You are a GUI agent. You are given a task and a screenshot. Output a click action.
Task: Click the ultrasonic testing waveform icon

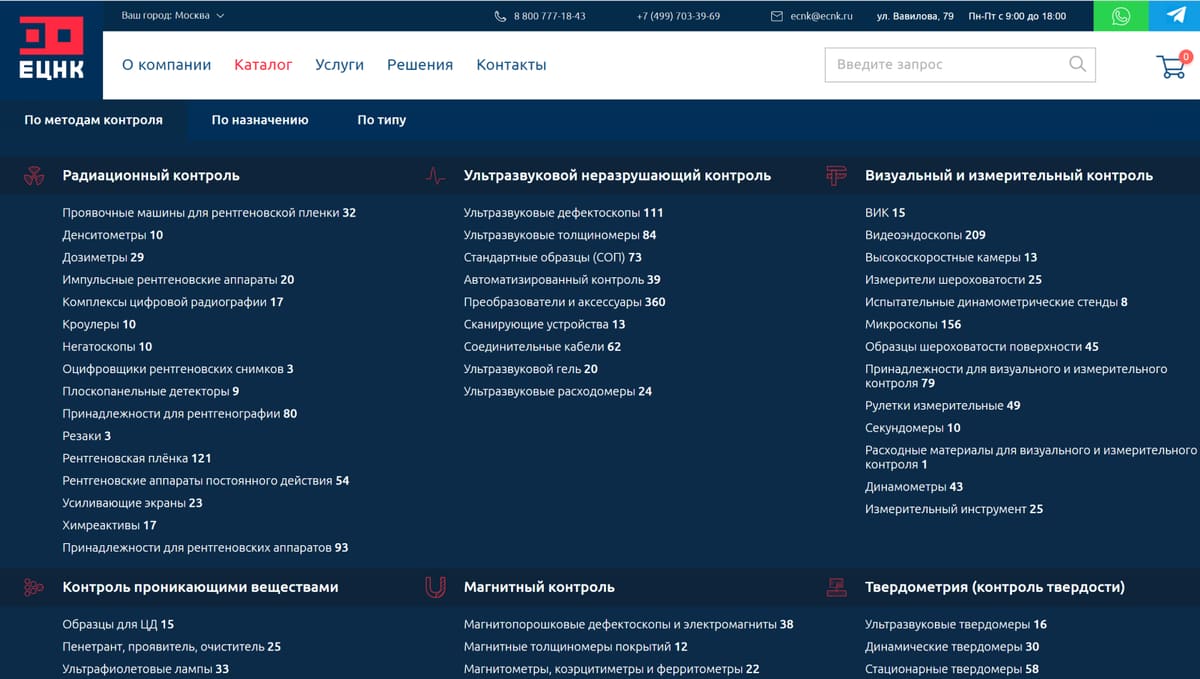[435, 176]
